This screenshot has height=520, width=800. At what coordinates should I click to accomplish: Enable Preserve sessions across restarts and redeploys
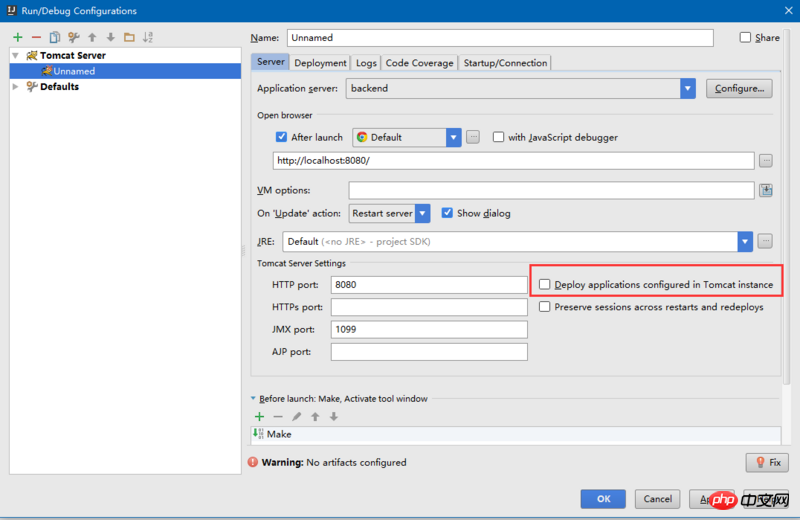[x=545, y=307]
